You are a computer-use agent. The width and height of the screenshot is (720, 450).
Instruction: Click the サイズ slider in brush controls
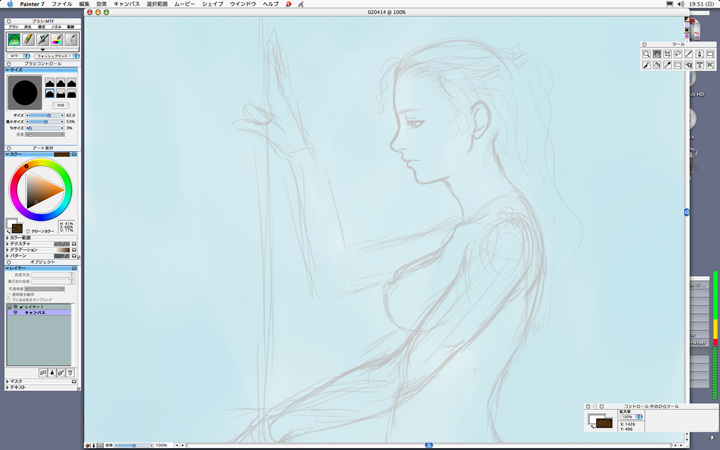[45, 115]
